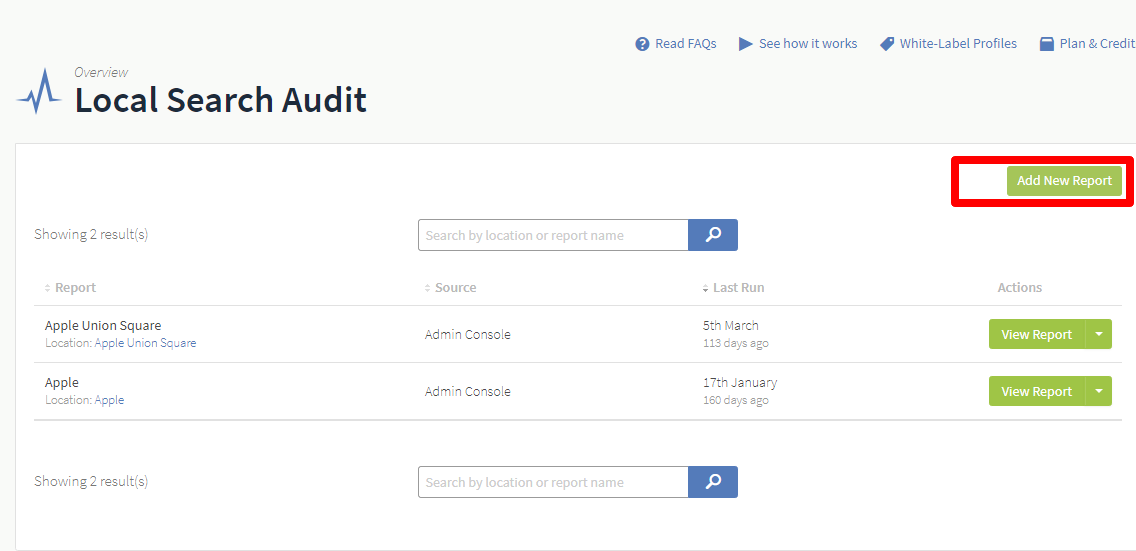This screenshot has height=551, width=1136.
Task: Click the Add New Report button
Action: pyautogui.click(x=1064, y=181)
